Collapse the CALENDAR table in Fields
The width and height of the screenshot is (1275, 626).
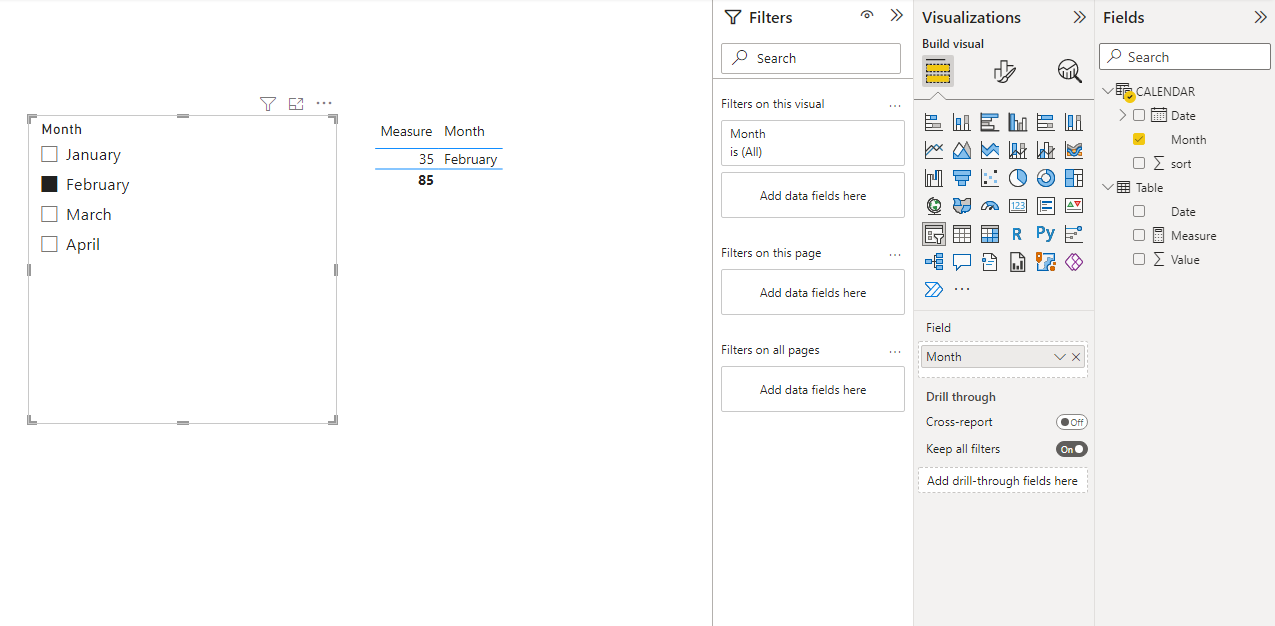(1107, 91)
